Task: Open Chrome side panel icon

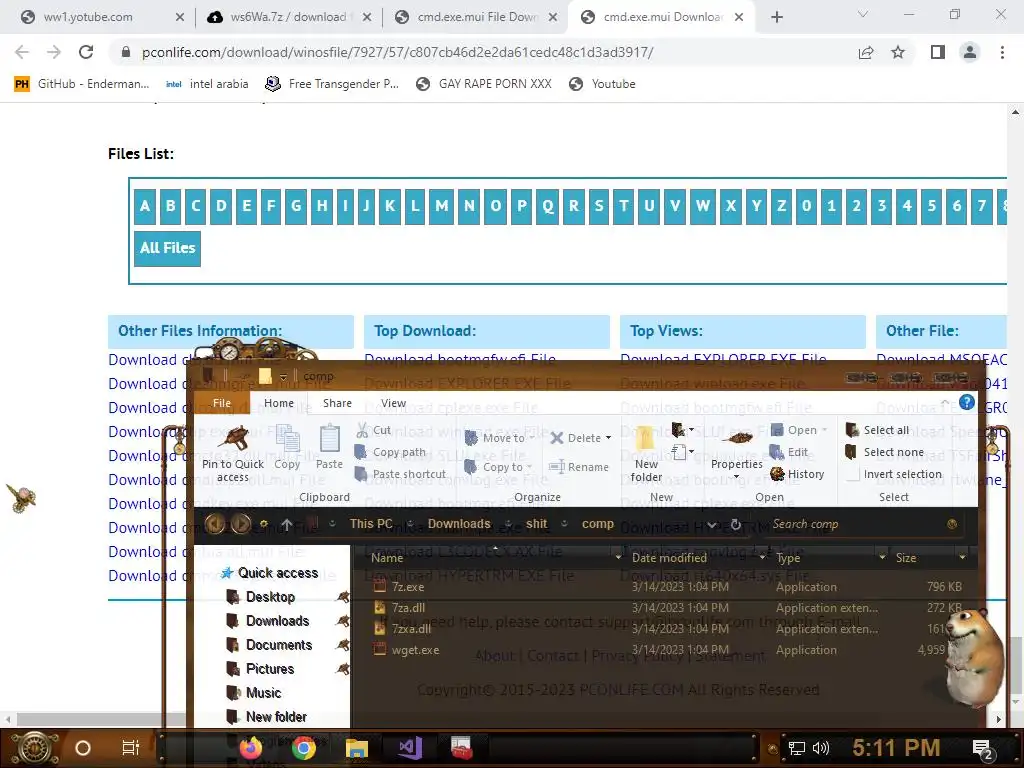Action: point(938,52)
